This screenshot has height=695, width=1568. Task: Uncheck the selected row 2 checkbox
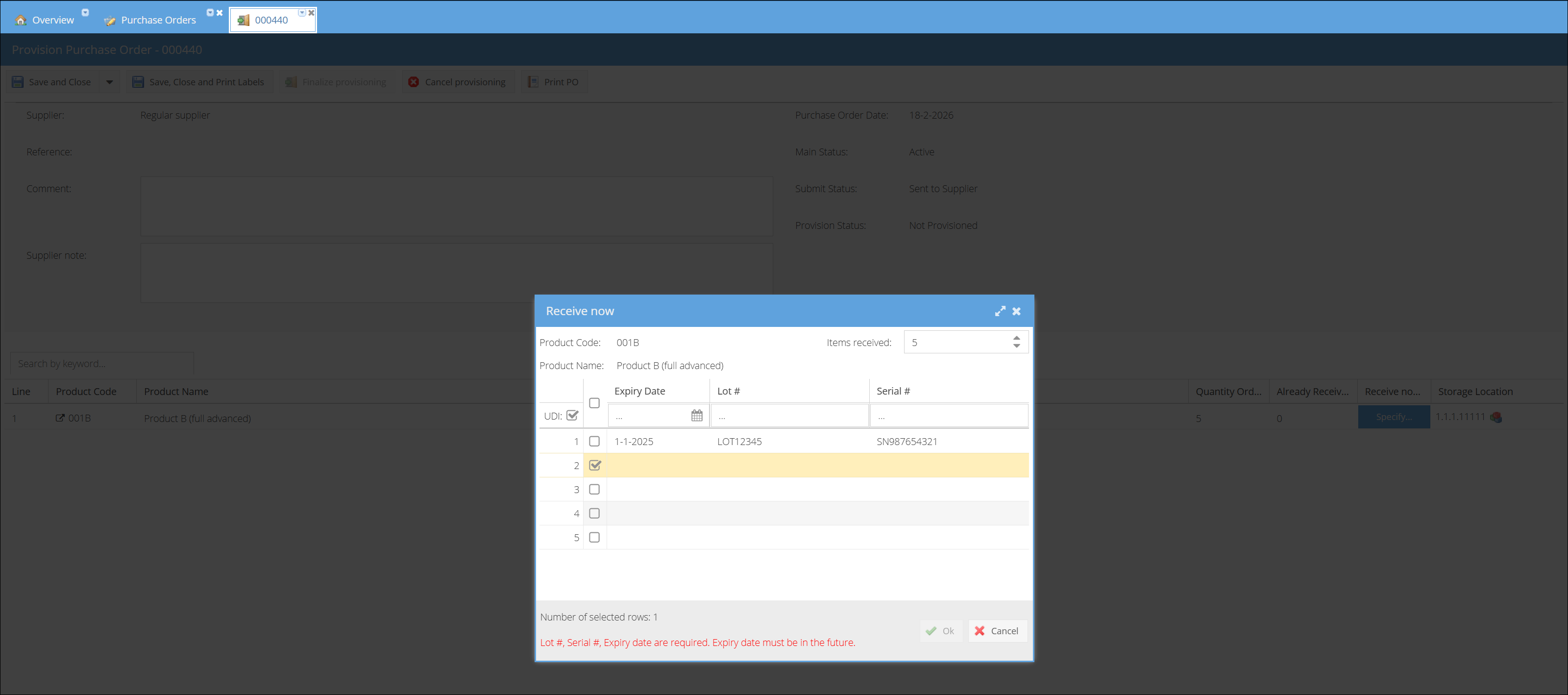tap(595, 465)
